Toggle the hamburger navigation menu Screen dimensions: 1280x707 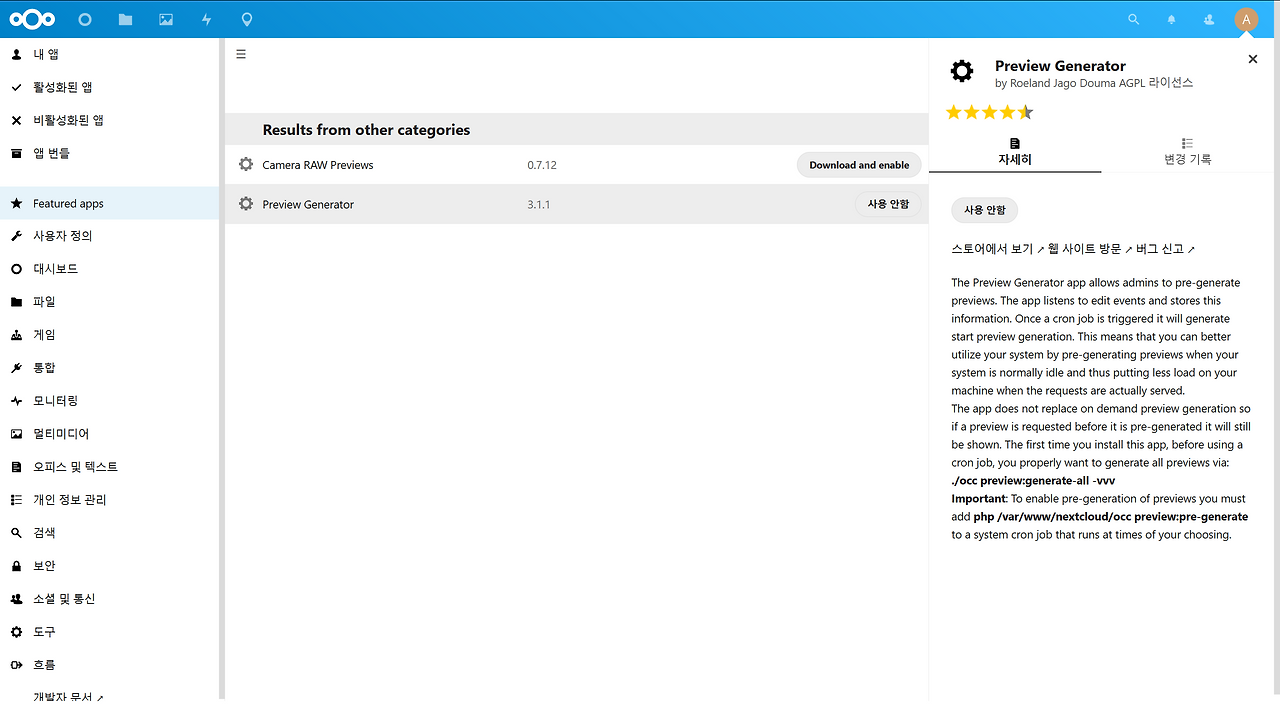click(x=241, y=54)
